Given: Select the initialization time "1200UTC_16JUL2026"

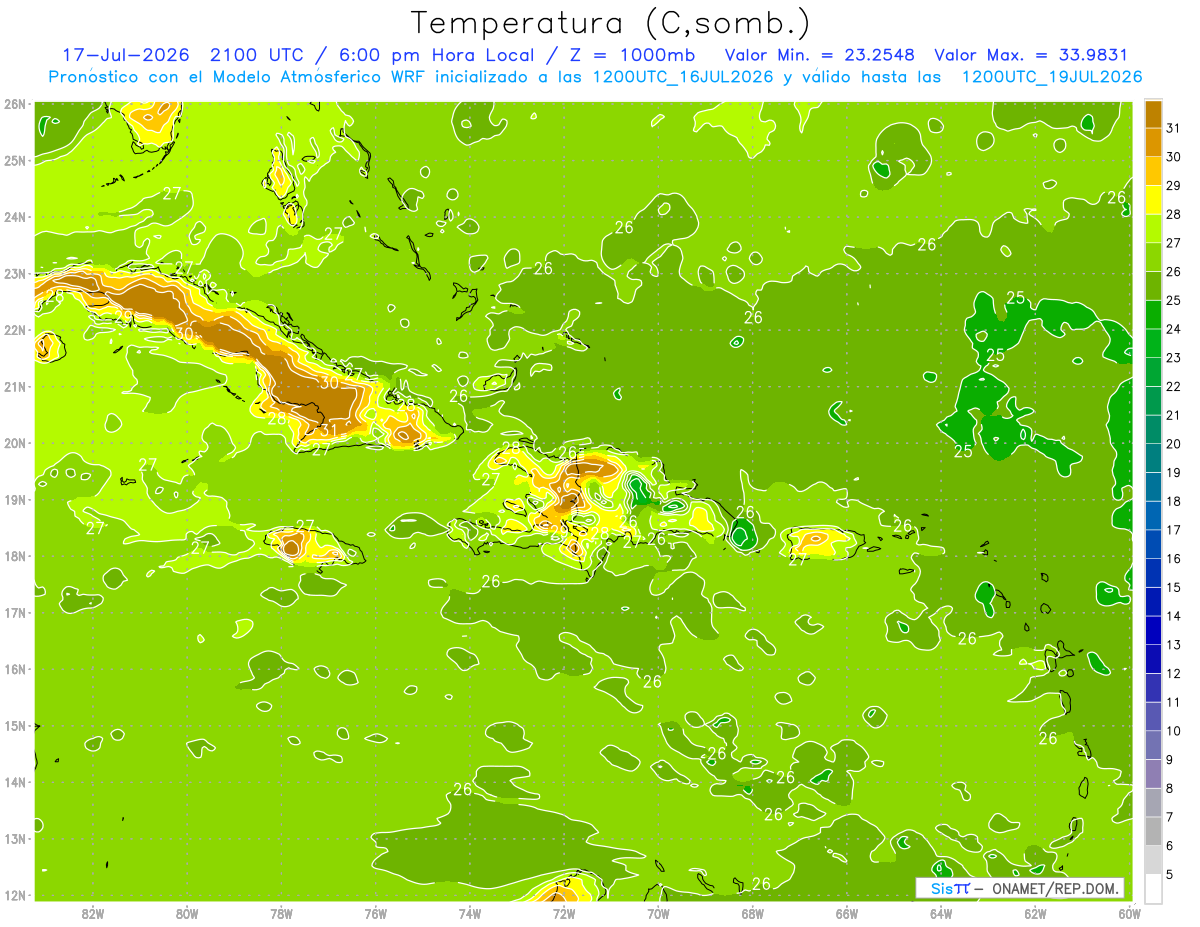Looking at the screenshot, I should tap(683, 77).
